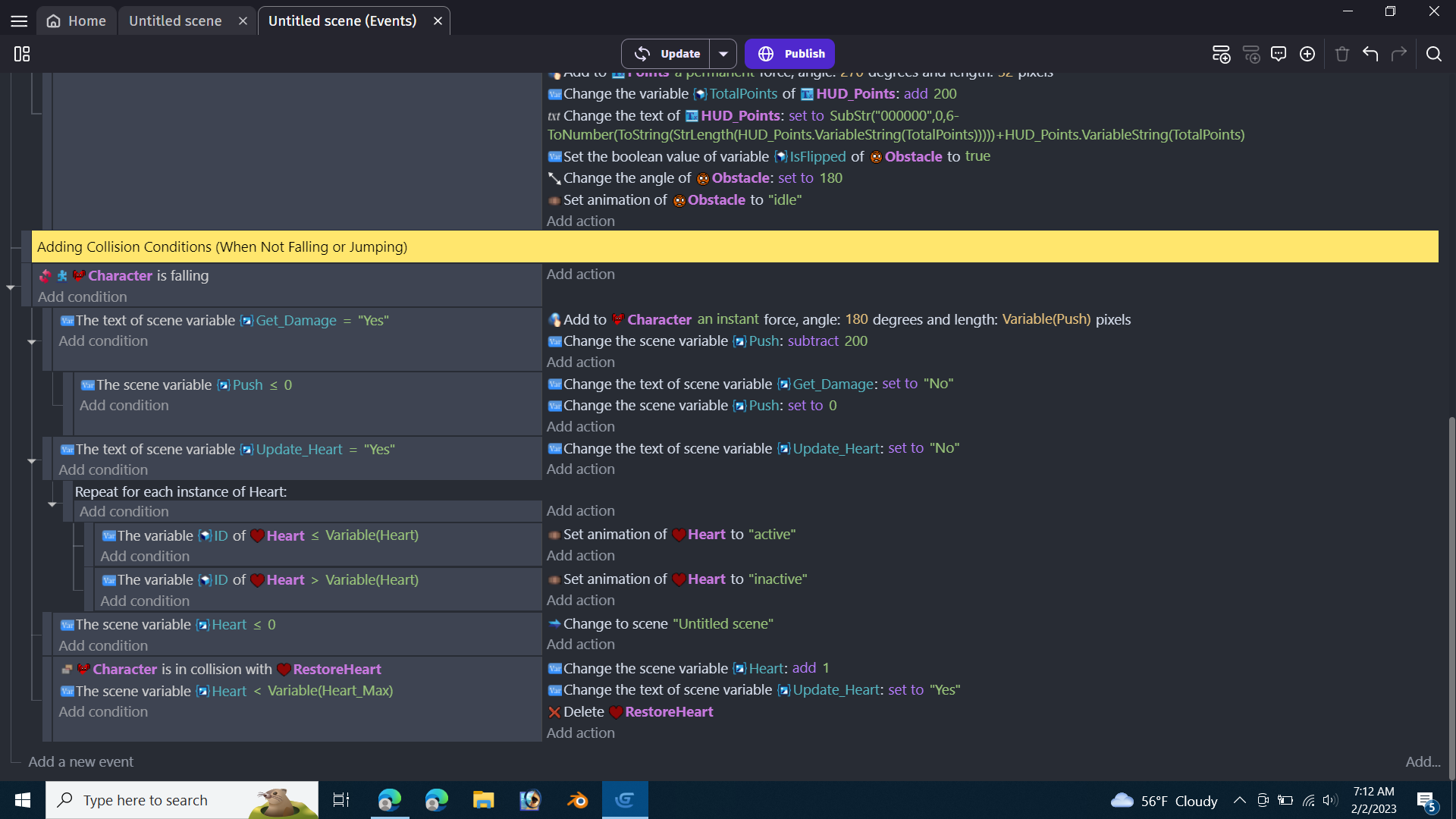This screenshot has width=1456, height=819.
Task: Undo the last change
Action: tap(1370, 54)
